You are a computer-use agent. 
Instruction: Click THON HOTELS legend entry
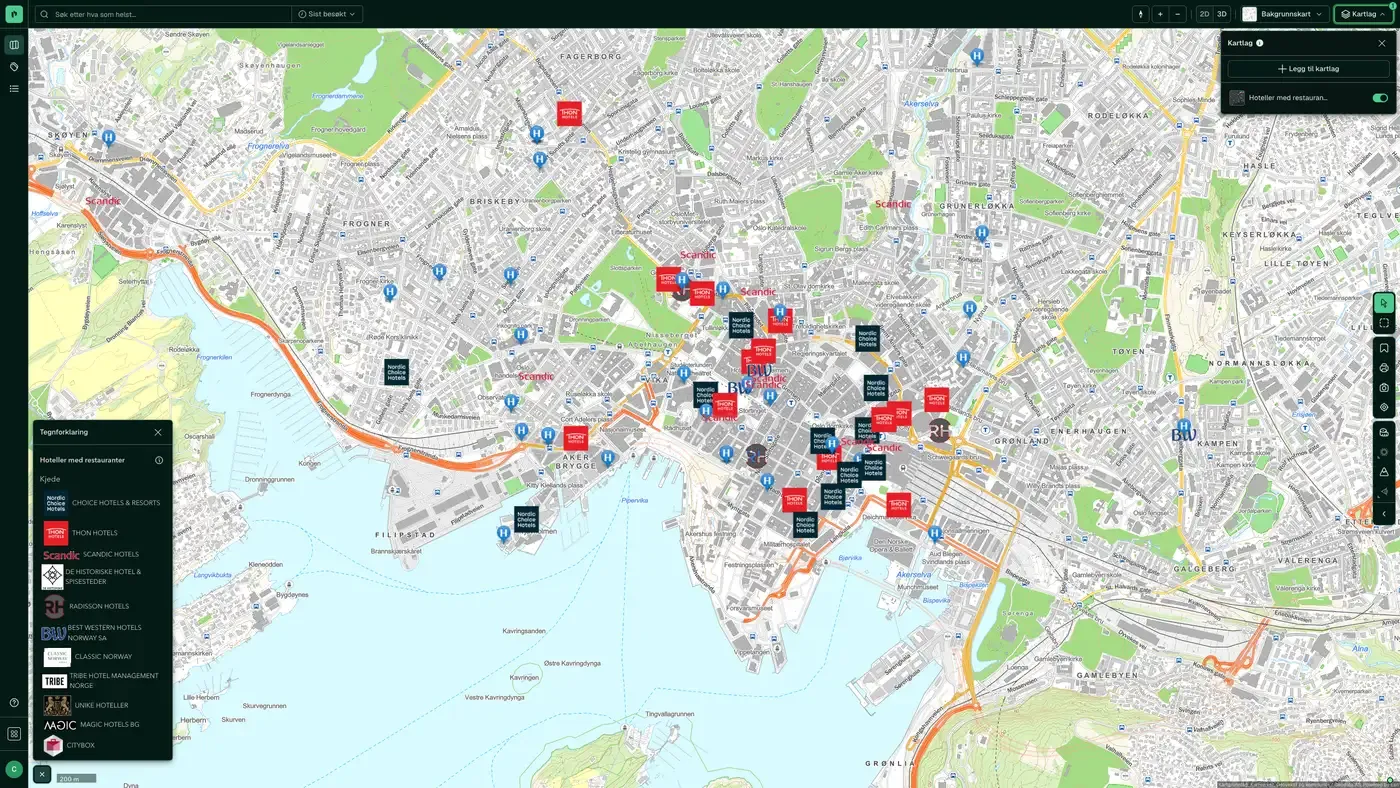(x=81, y=533)
